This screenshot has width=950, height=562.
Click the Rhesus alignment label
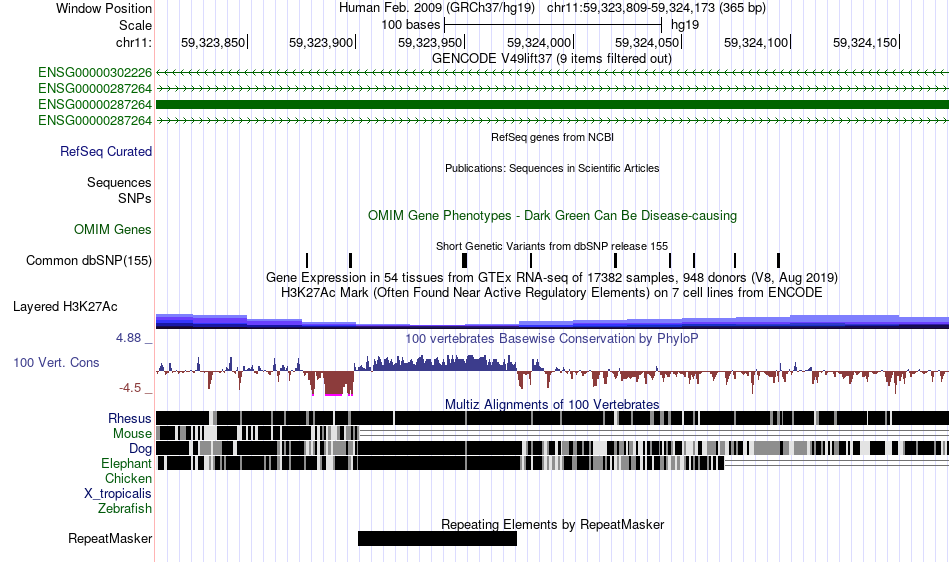130,418
